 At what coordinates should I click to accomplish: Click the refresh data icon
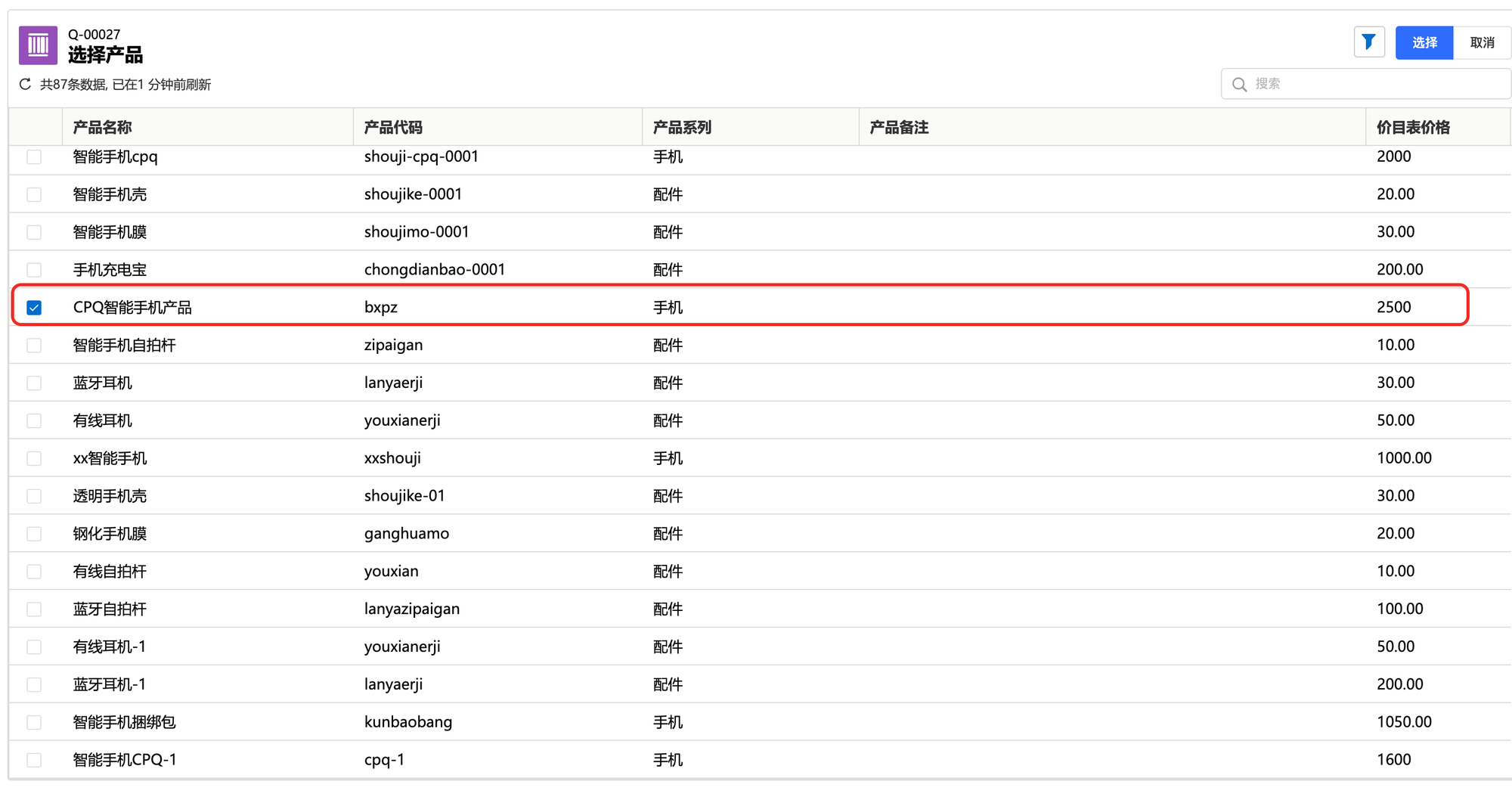click(25, 84)
